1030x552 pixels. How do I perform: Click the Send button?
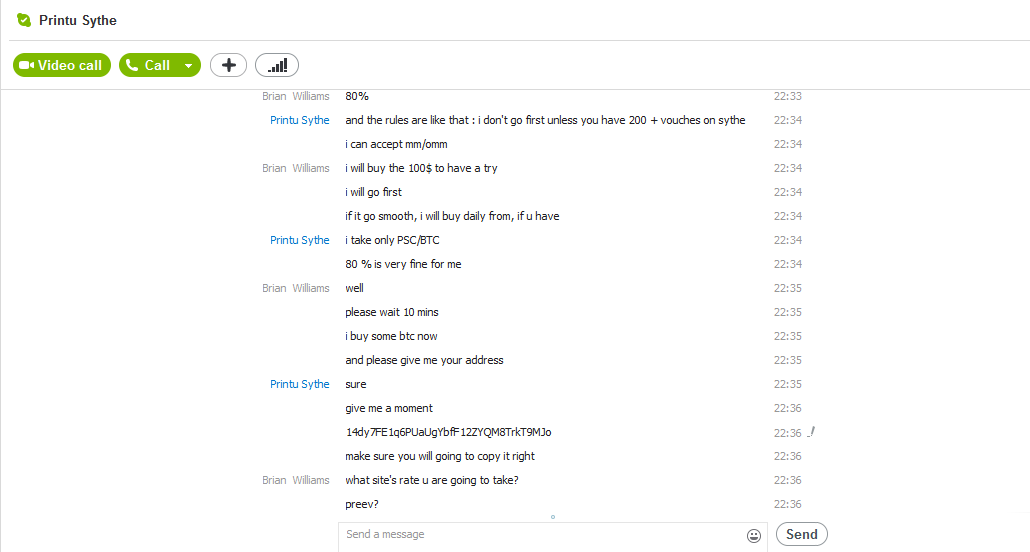pos(801,534)
